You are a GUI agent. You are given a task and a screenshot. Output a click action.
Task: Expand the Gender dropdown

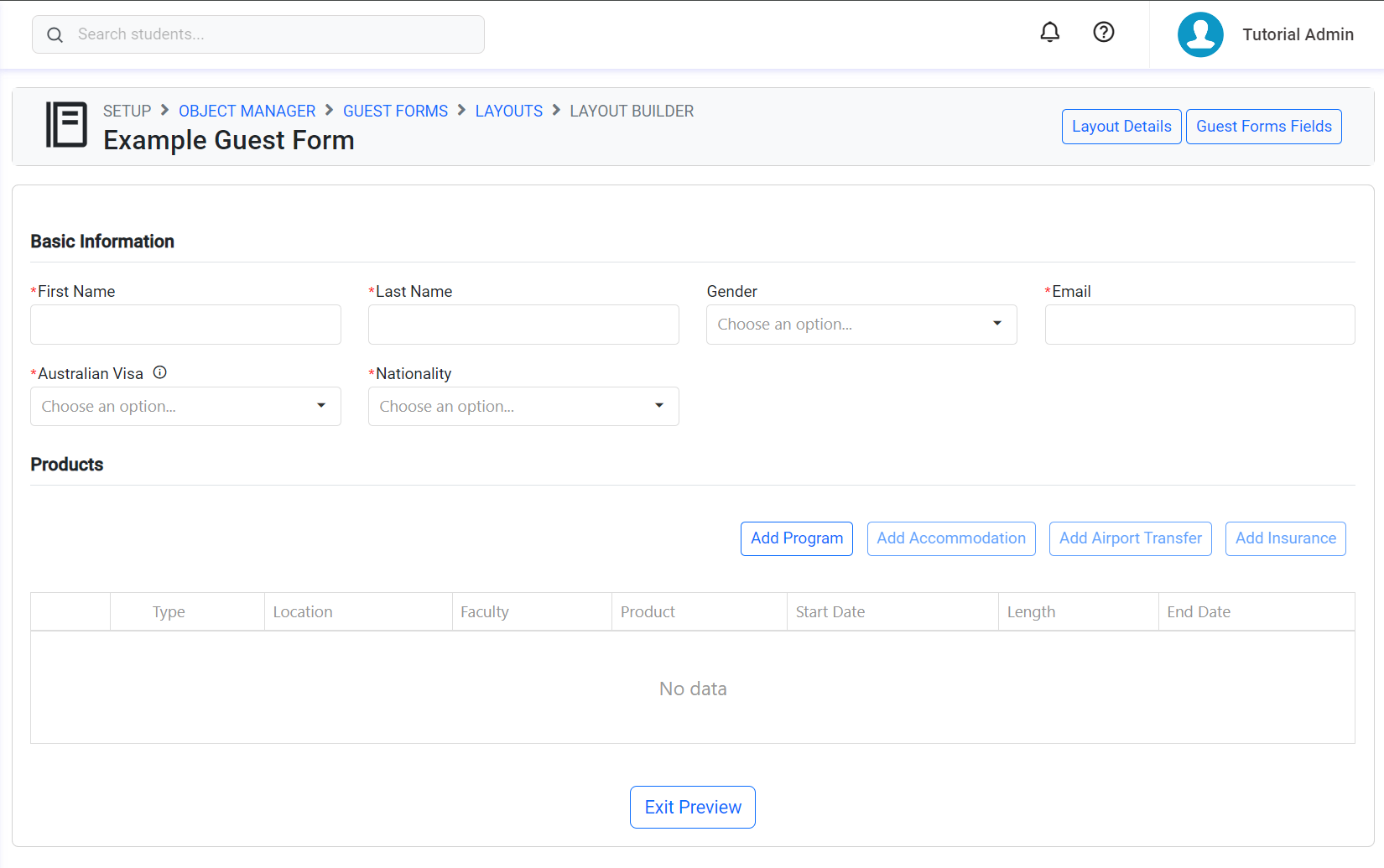pyautogui.click(x=861, y=325)
